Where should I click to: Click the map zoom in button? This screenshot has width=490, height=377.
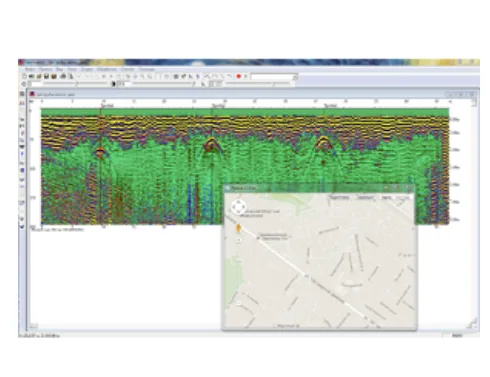(238, 240)
